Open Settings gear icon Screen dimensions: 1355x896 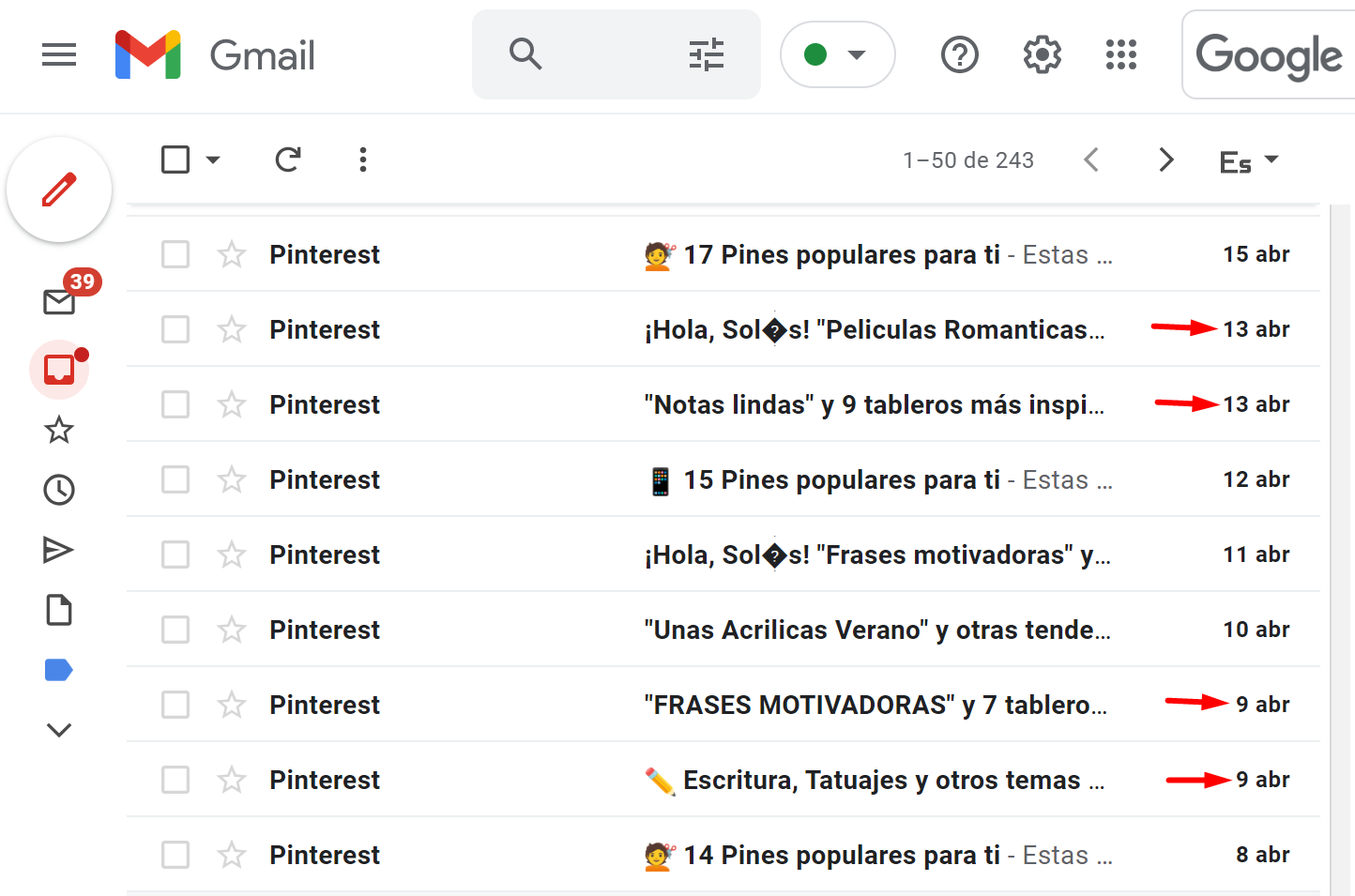[x=1043, y=55]
